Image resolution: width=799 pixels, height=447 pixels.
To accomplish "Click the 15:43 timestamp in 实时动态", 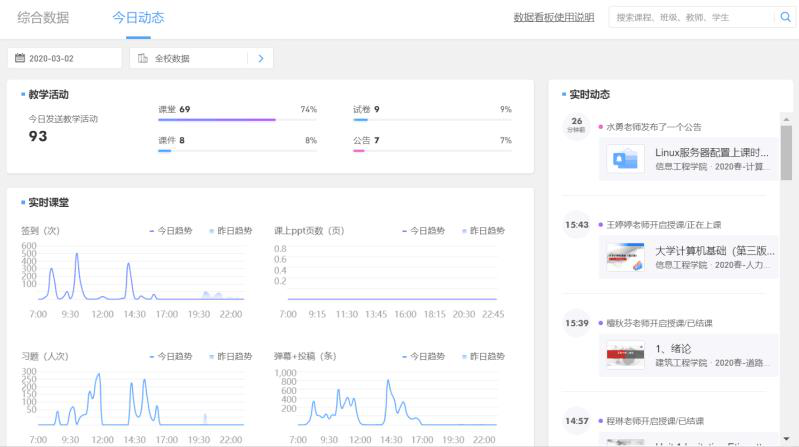I will click(577, 225).
